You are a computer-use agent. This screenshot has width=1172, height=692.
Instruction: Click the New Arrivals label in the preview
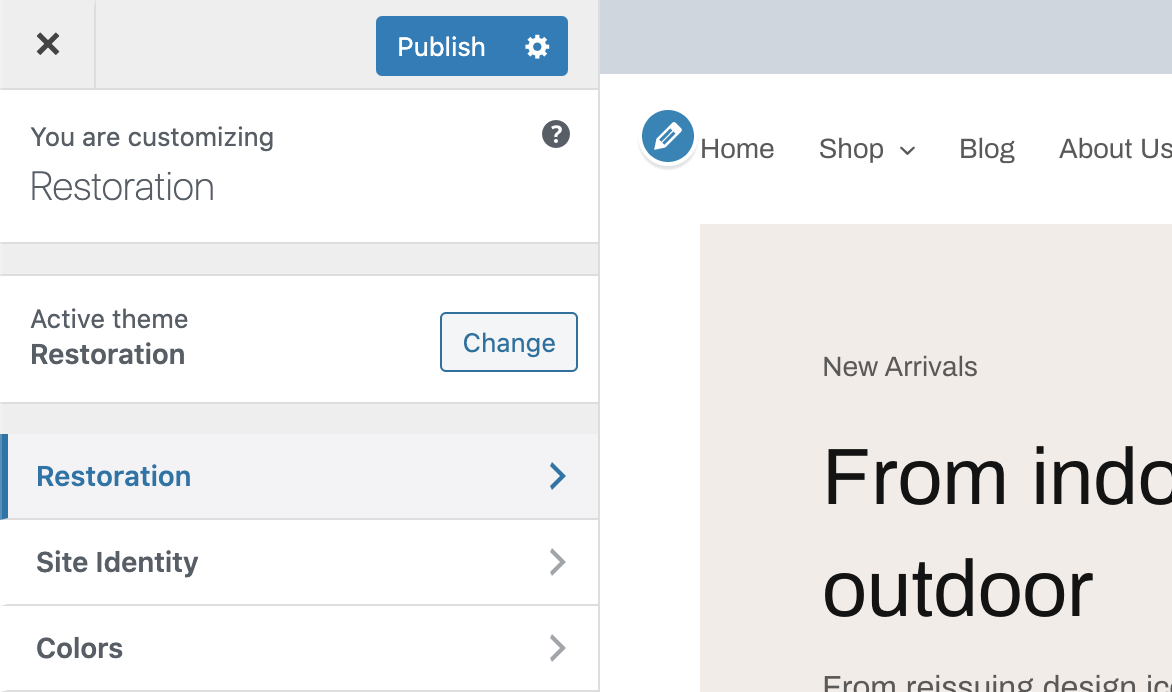[x=899, y=366]
